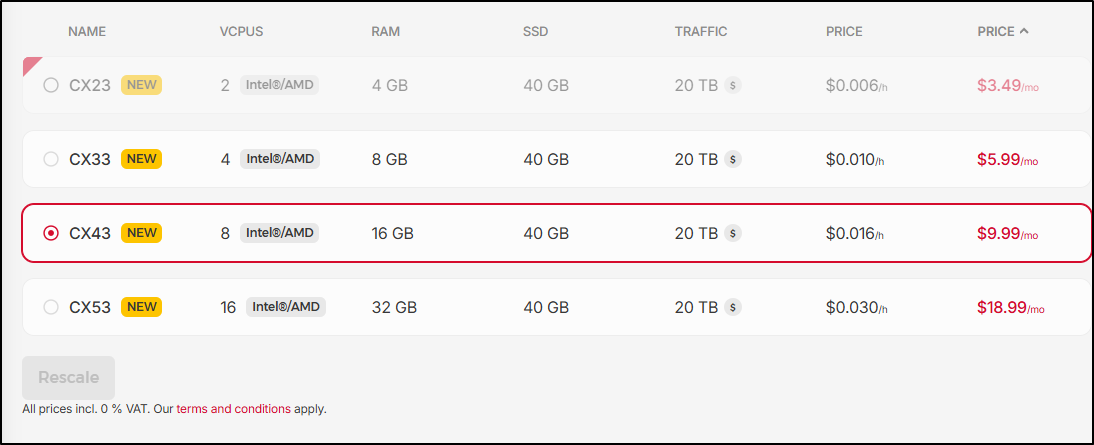Click the Rescale button
The width and height of the screenshot is (1094, 445).
[x=68, y=378]
